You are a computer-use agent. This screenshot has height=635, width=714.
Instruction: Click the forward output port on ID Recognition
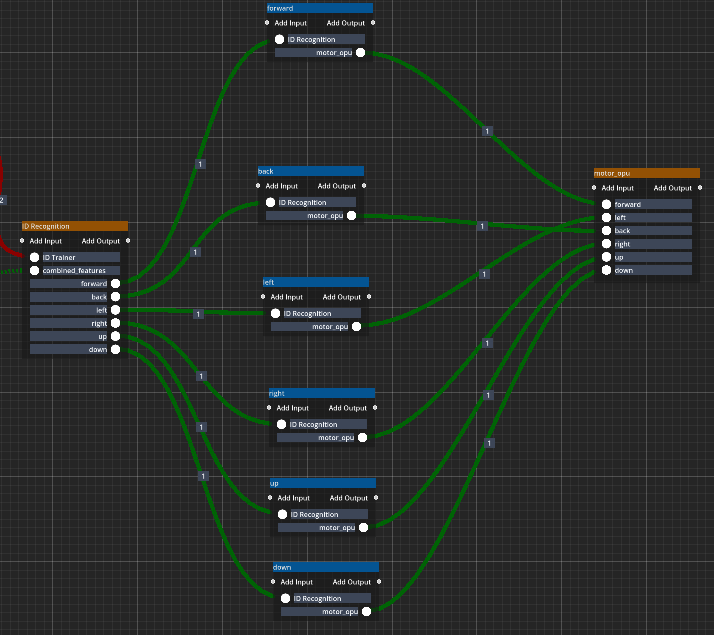[116, 283]
